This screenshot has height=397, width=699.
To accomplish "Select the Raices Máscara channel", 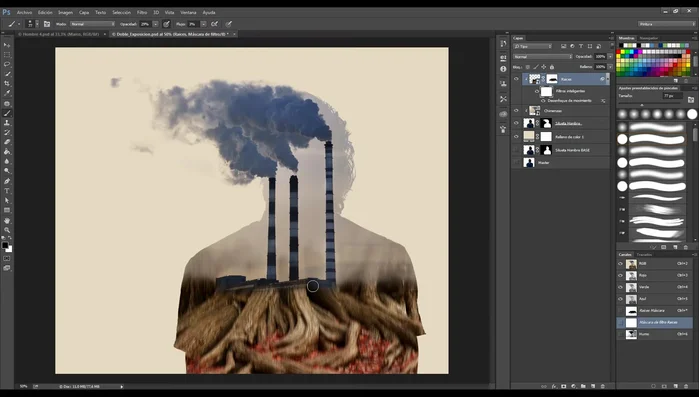I will (x=654, y=311).
